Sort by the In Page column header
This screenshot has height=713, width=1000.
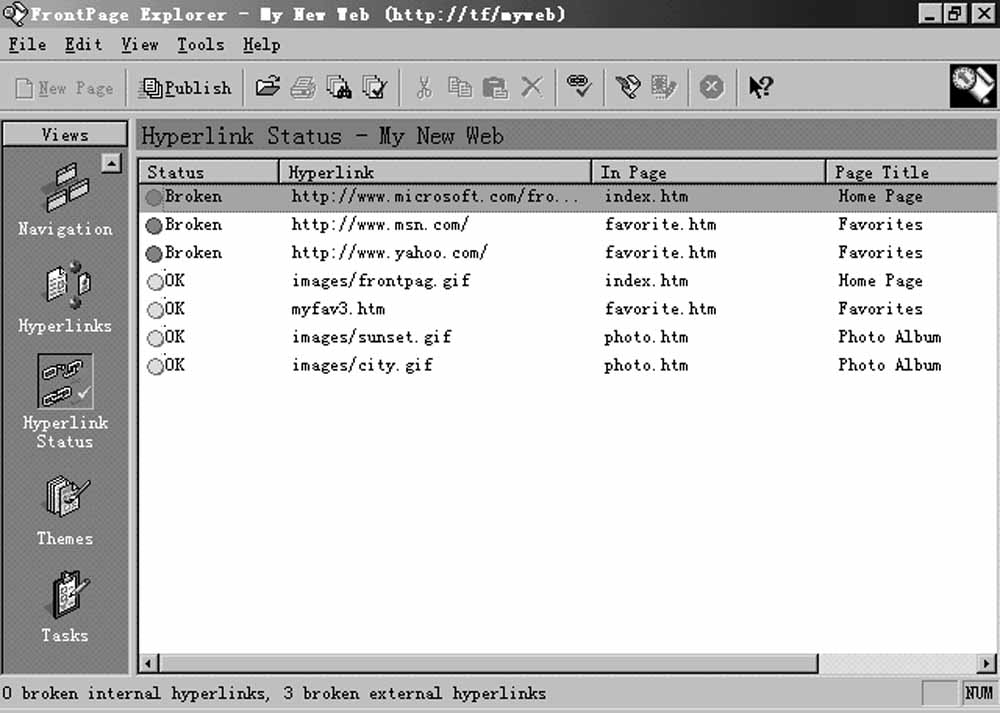click(709, 172)
